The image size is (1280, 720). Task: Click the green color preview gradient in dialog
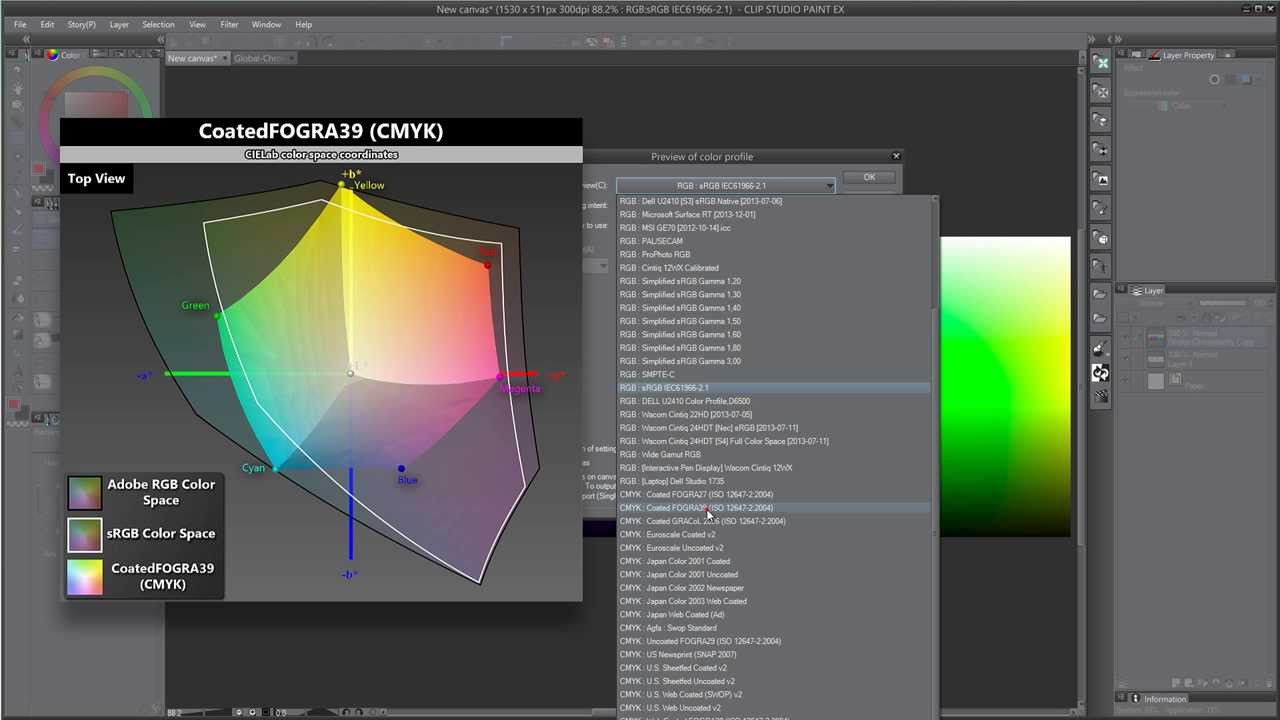[x=1005, y=386]
